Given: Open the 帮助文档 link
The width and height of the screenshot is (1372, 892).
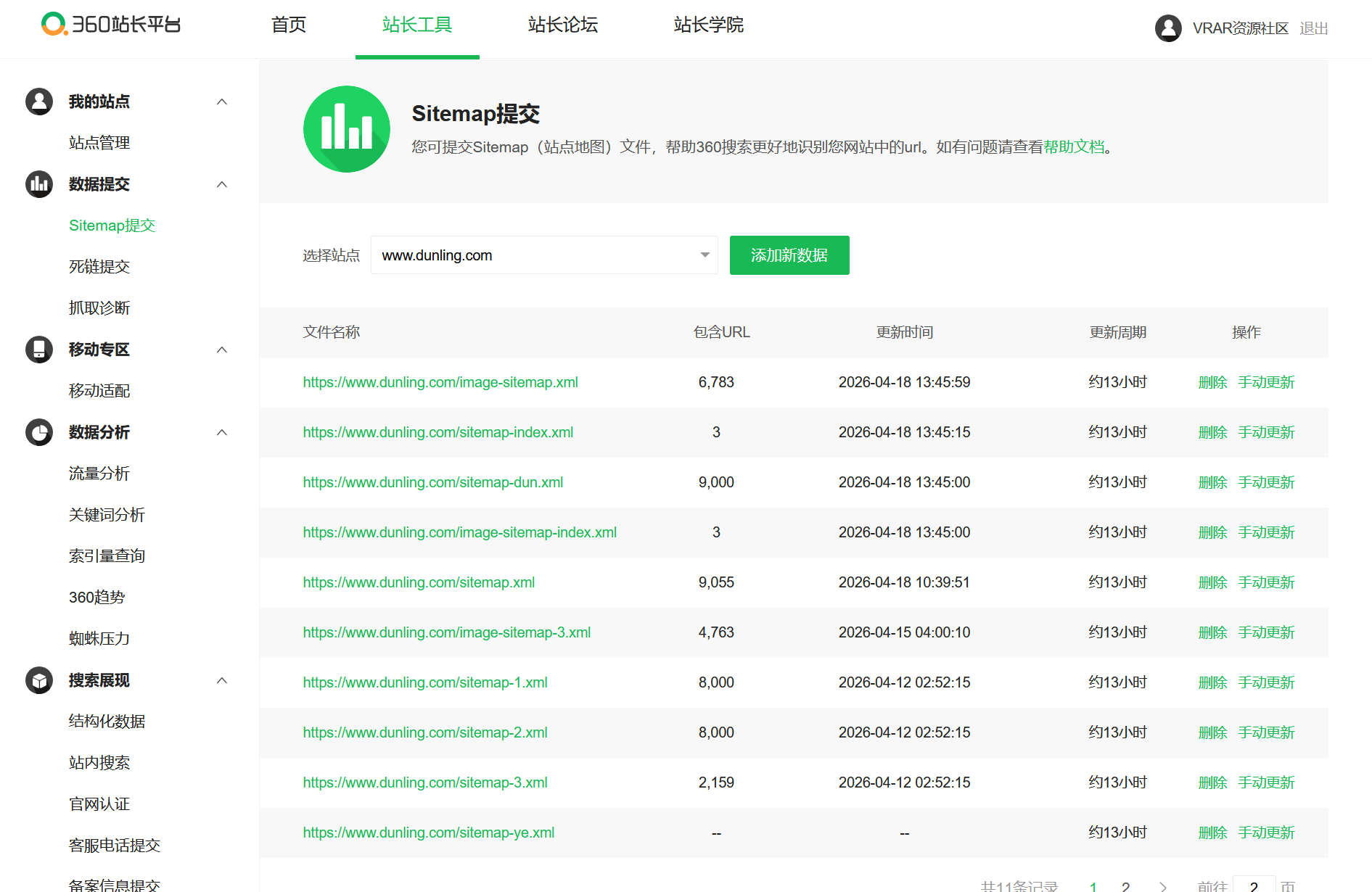Looking at the screenshot, I should [x=1074, y=146].
